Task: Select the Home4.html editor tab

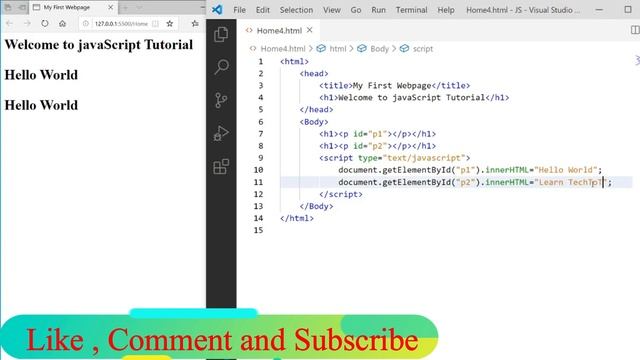Action: coord(278,30)
